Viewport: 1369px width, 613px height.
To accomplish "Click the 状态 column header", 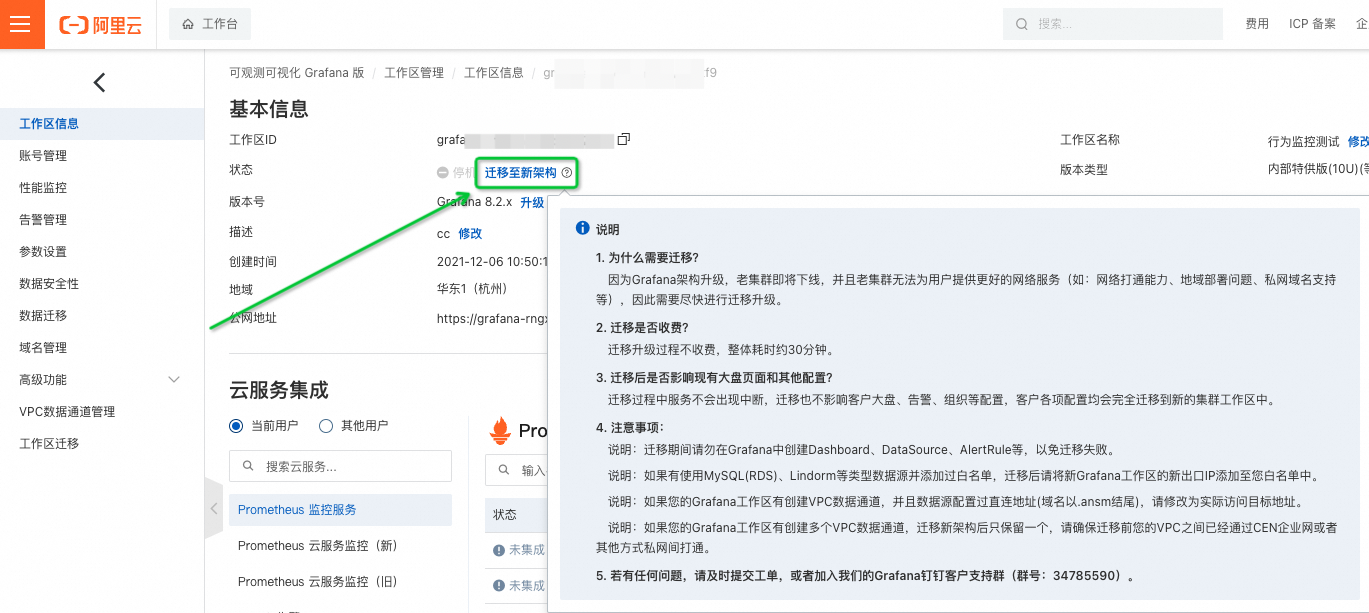I will [505, 514].
